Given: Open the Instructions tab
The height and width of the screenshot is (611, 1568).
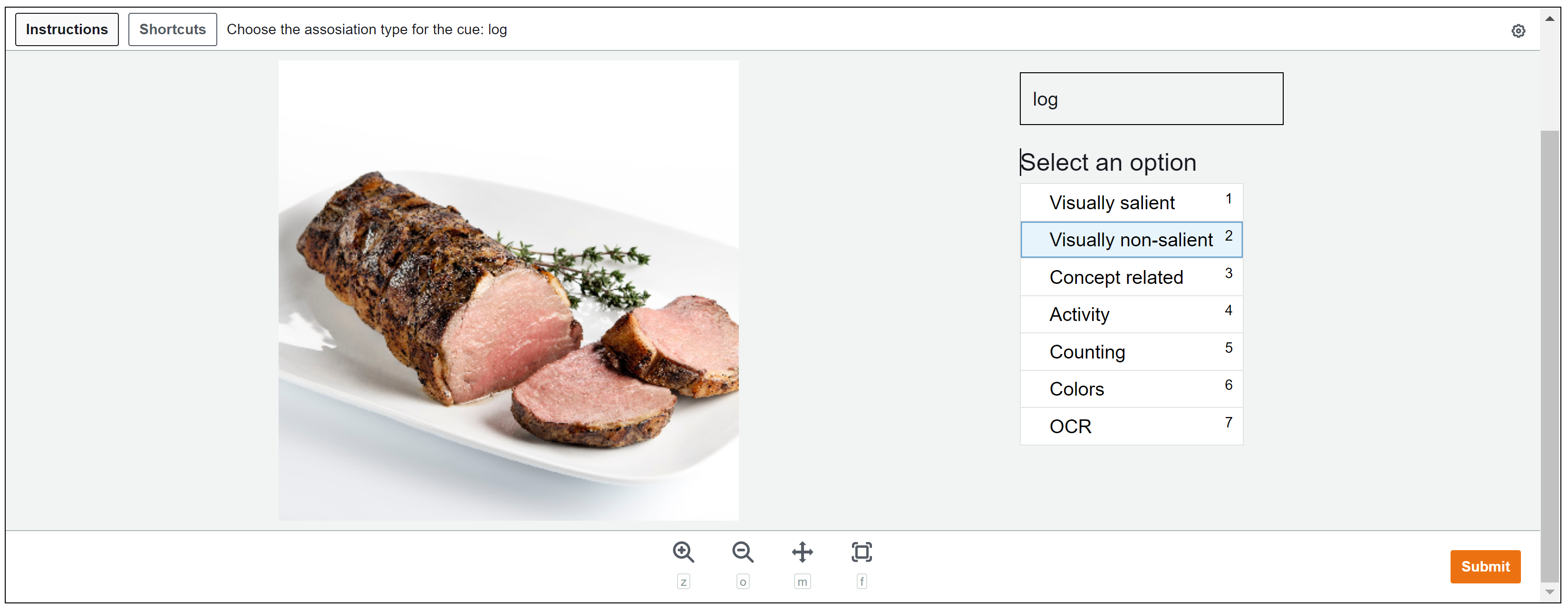Looking at the screenshot, I should point(67,29).
